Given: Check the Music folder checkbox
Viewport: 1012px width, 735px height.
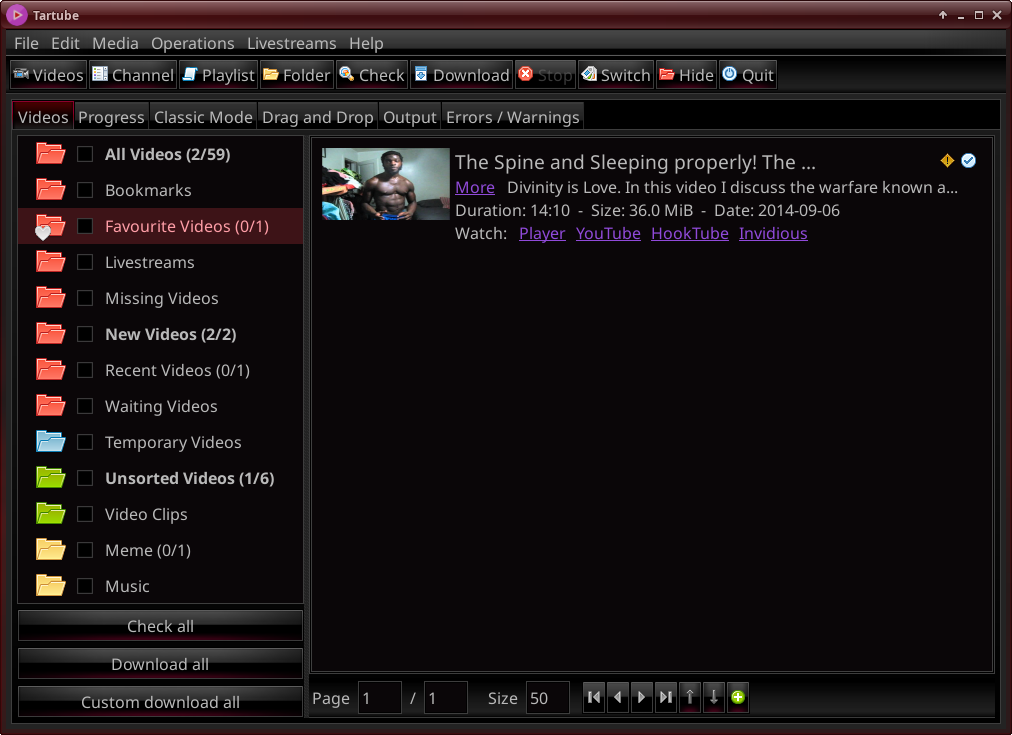Looking at the screenshot, I should (85, 586).
